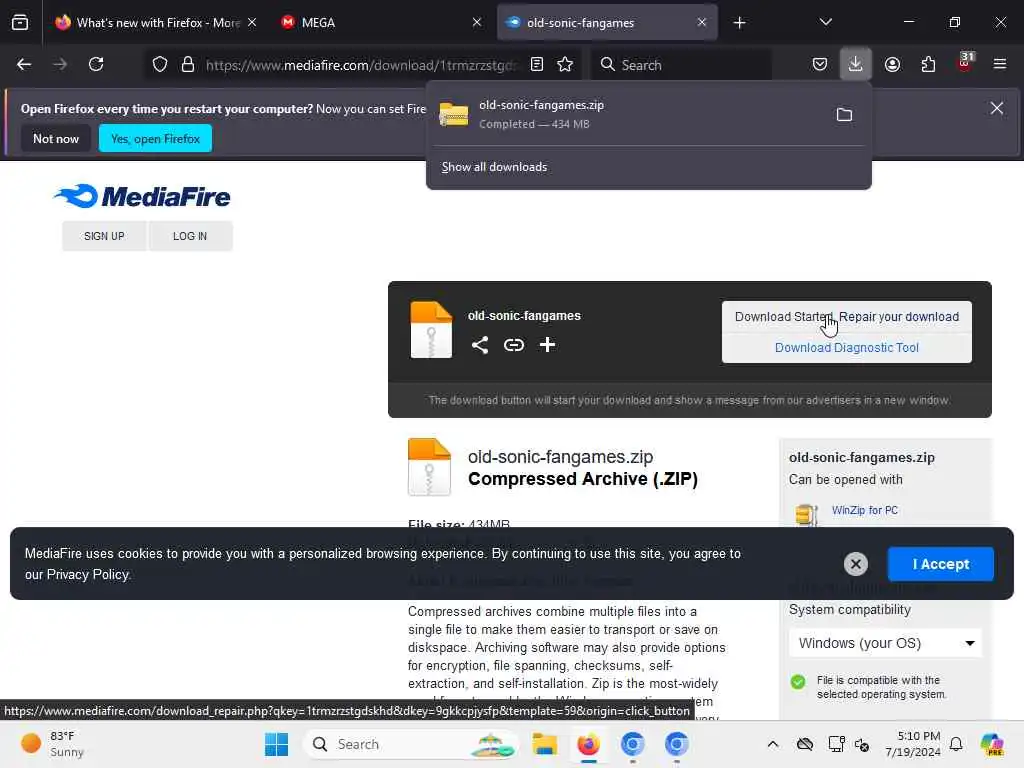Open WinZip for PC link
The width and height of the screenshot is (1024, 768).
(x=865, y=510)
